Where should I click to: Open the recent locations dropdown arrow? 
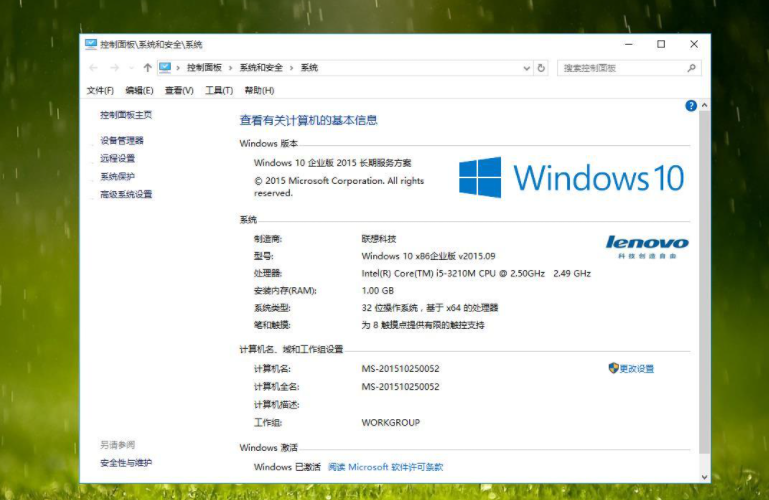point(131,68)
